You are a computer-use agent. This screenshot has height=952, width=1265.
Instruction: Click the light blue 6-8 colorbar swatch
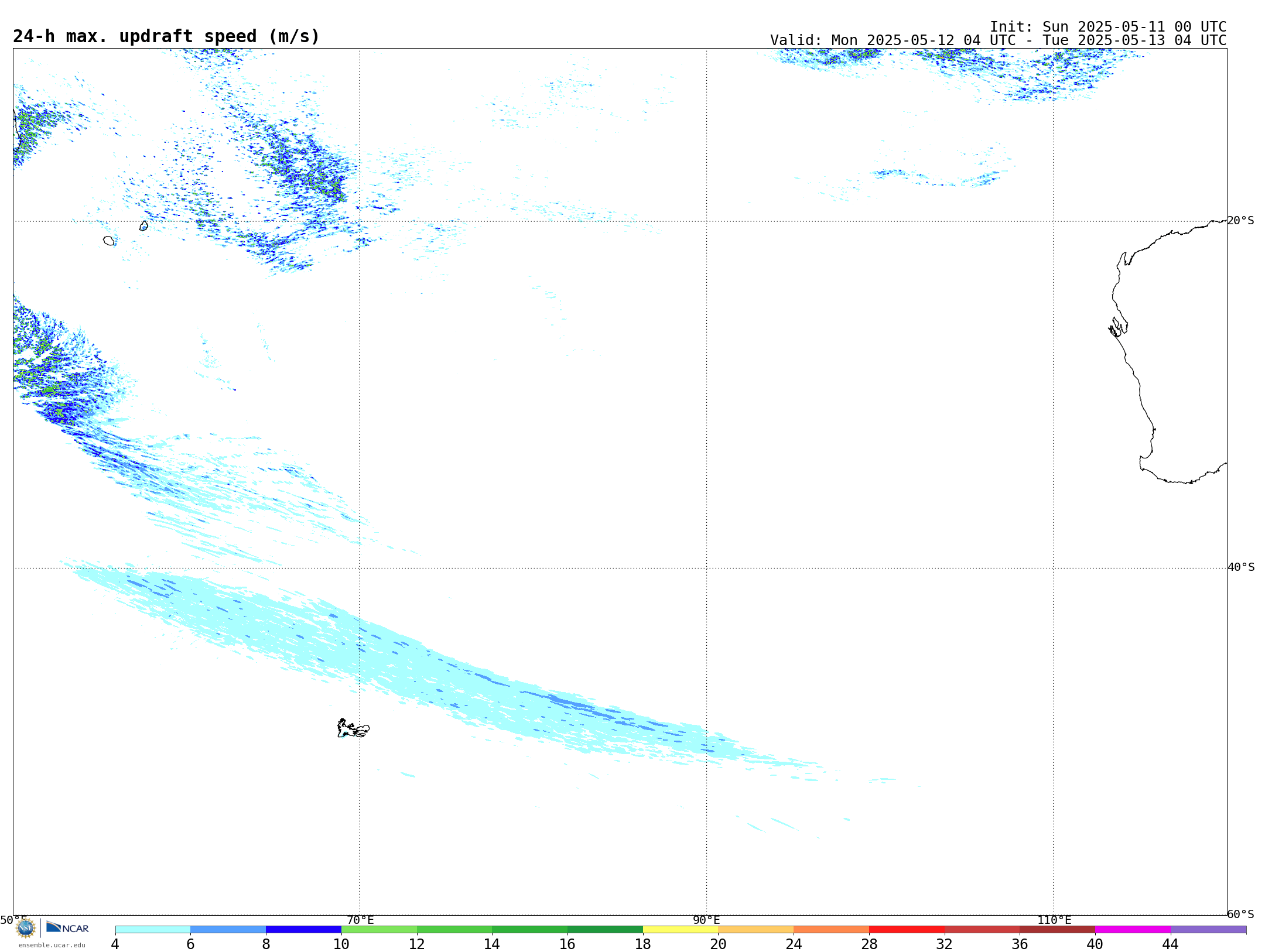[228, 930]
